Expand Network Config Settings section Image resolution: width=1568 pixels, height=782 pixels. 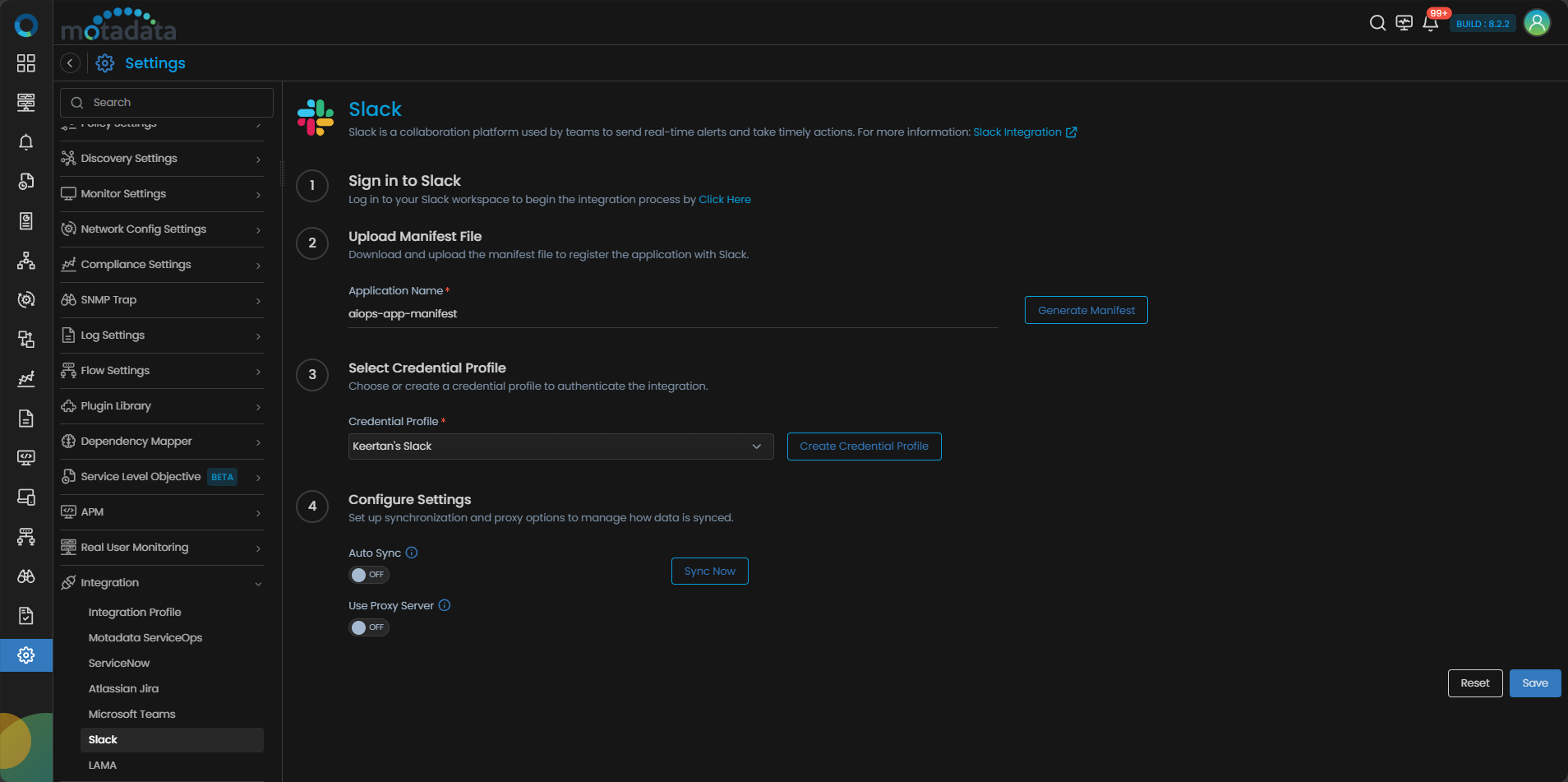click(x=162, y=229)
